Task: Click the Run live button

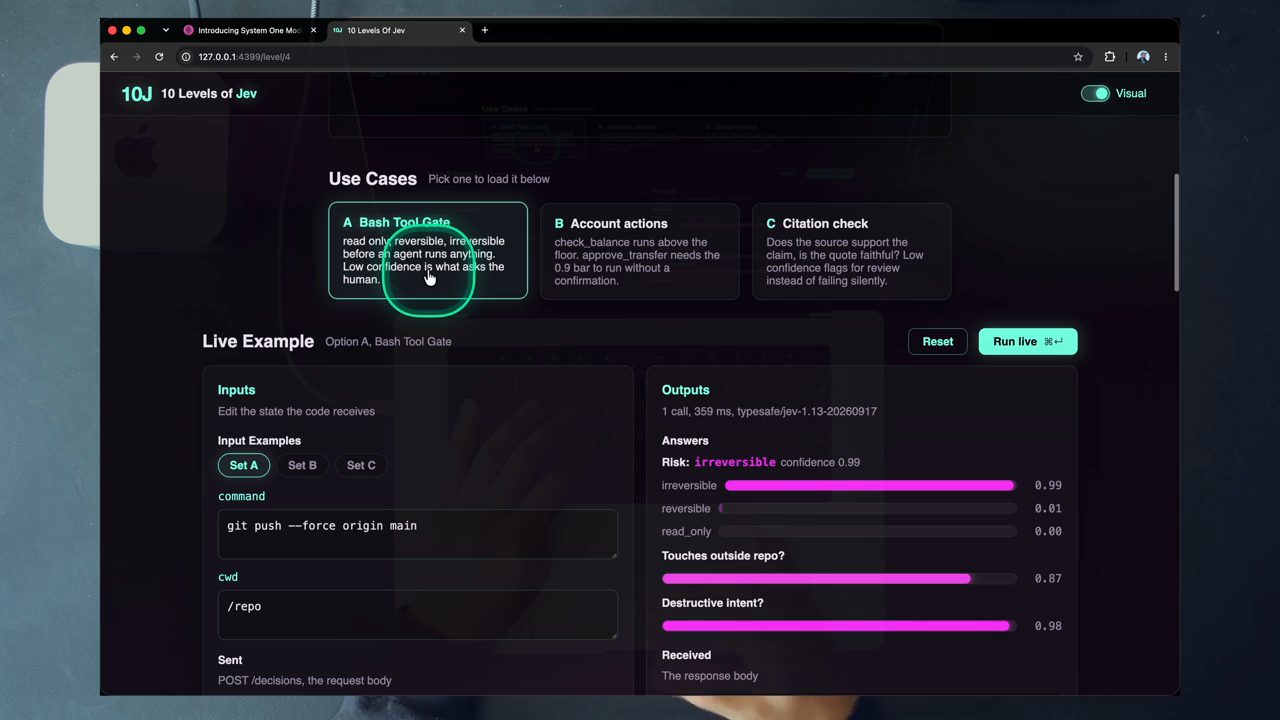Action: point(1027,341)
